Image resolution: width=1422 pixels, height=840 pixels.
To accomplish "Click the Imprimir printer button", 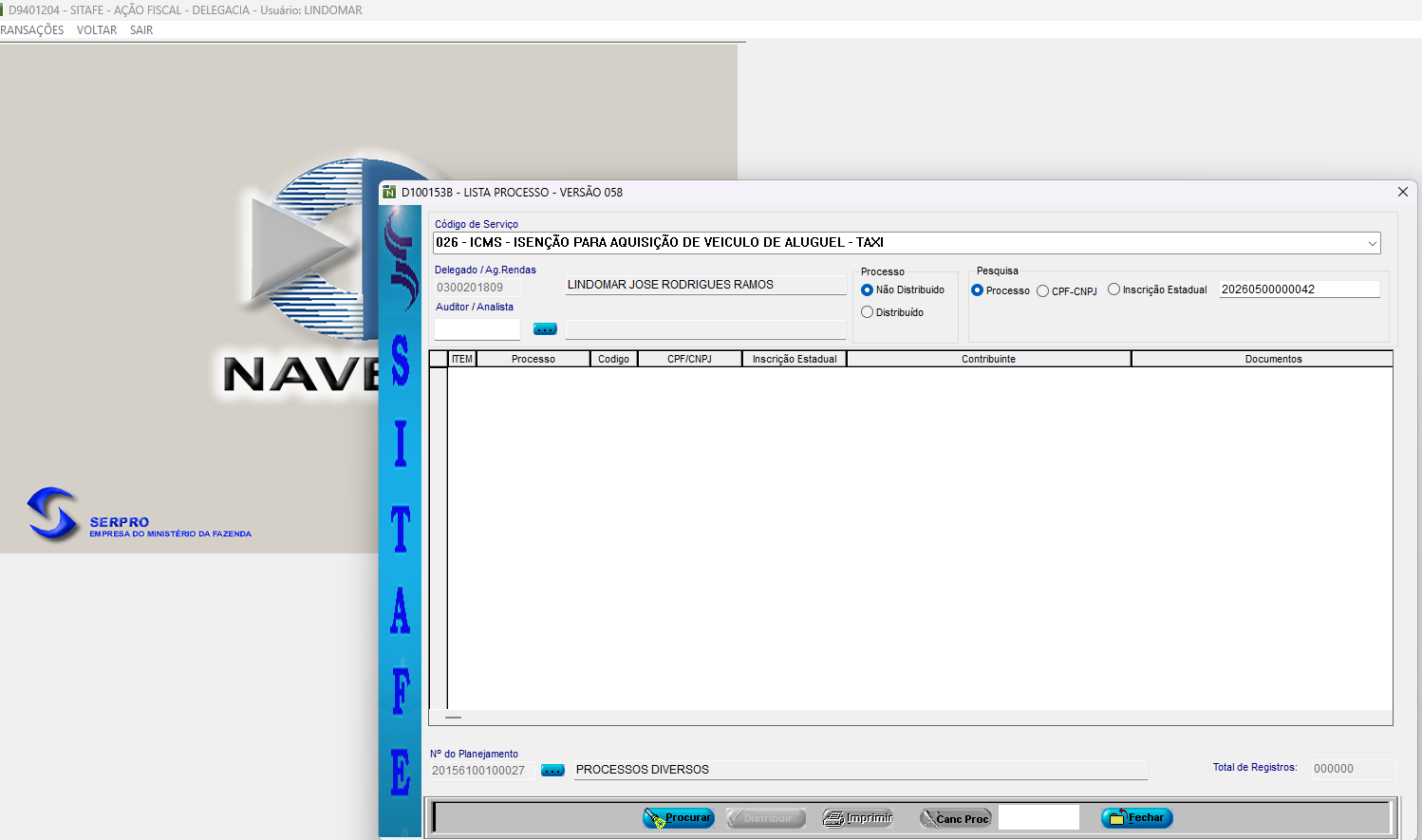I will click(858, 818).
